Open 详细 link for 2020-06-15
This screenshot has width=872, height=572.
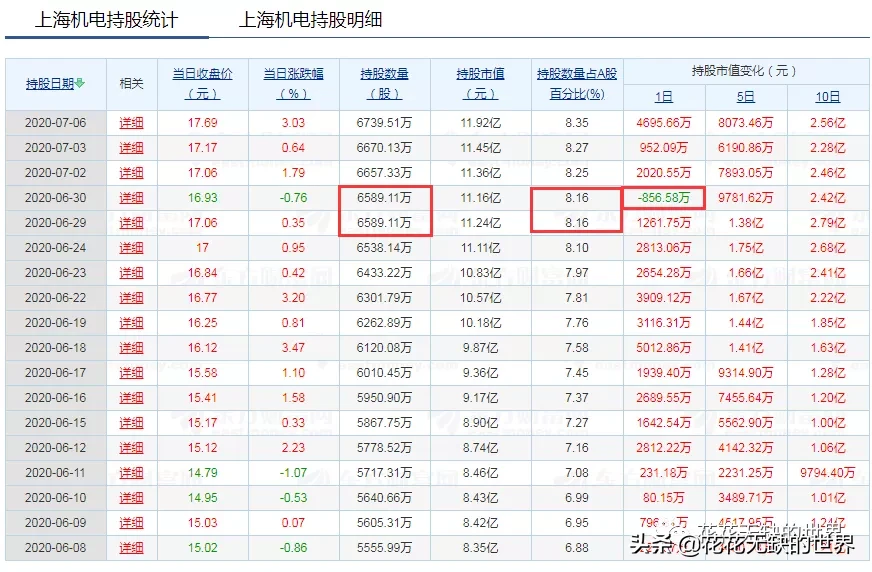(131, 423)
